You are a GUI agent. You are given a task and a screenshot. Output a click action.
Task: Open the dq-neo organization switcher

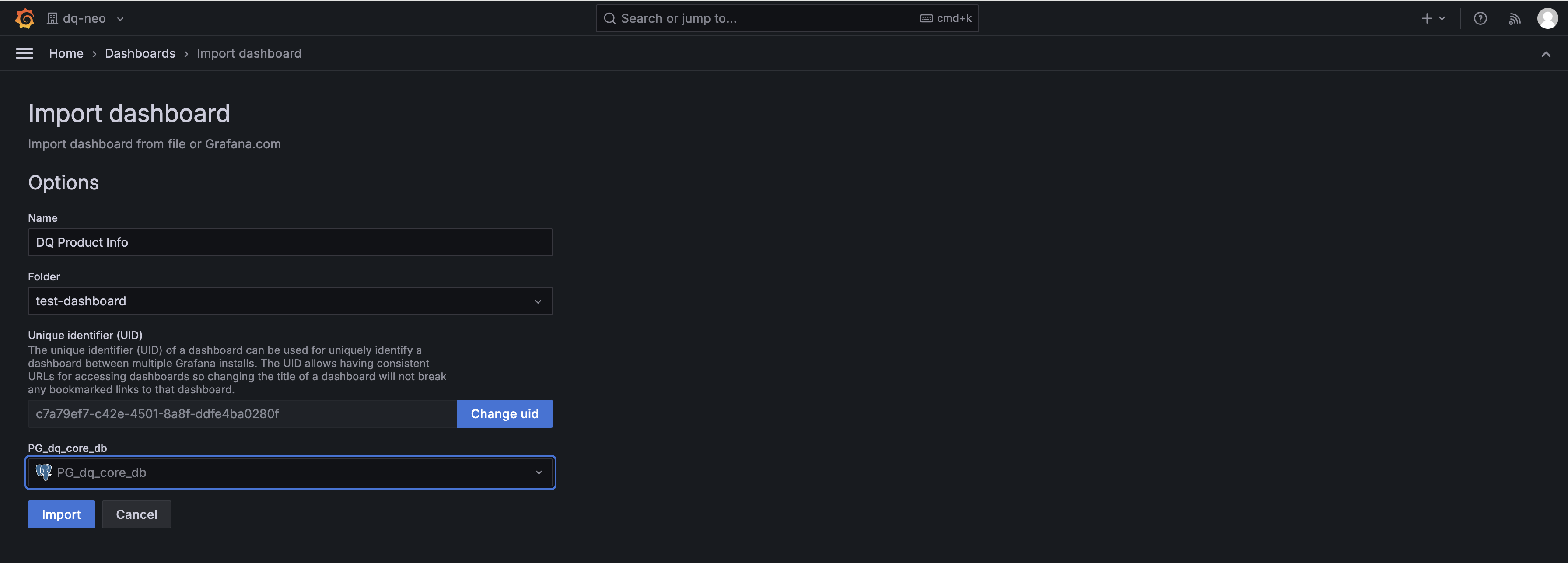[86, 18]
